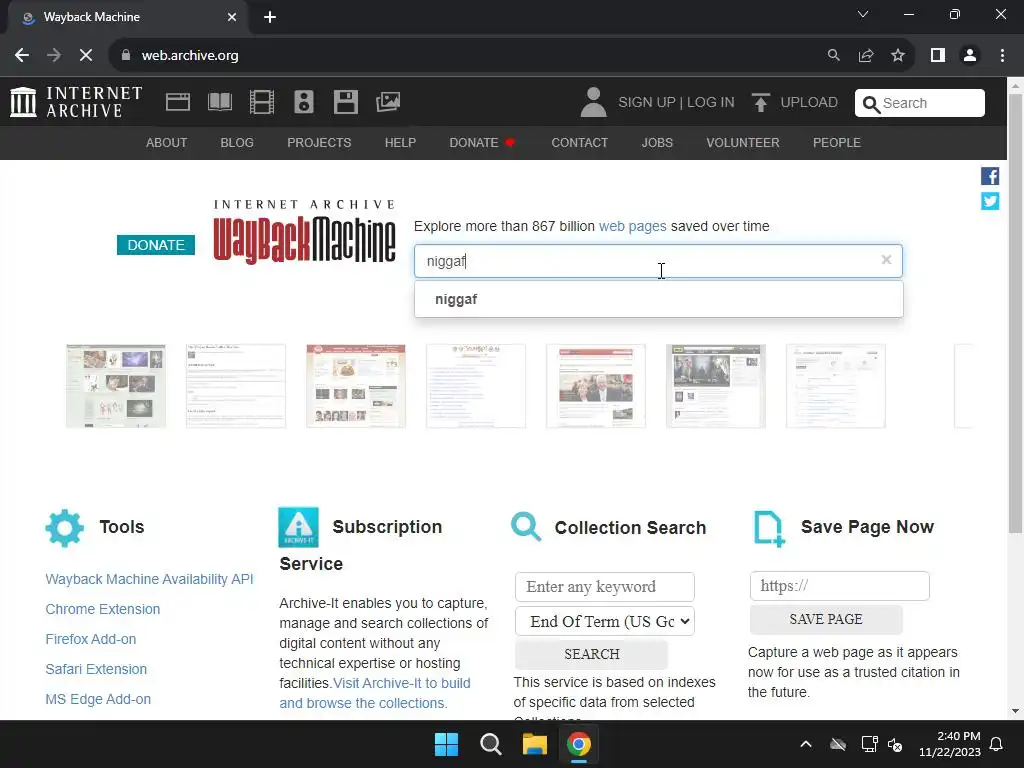
Task: Open the JOBS menu item
Action: (657, 142)
